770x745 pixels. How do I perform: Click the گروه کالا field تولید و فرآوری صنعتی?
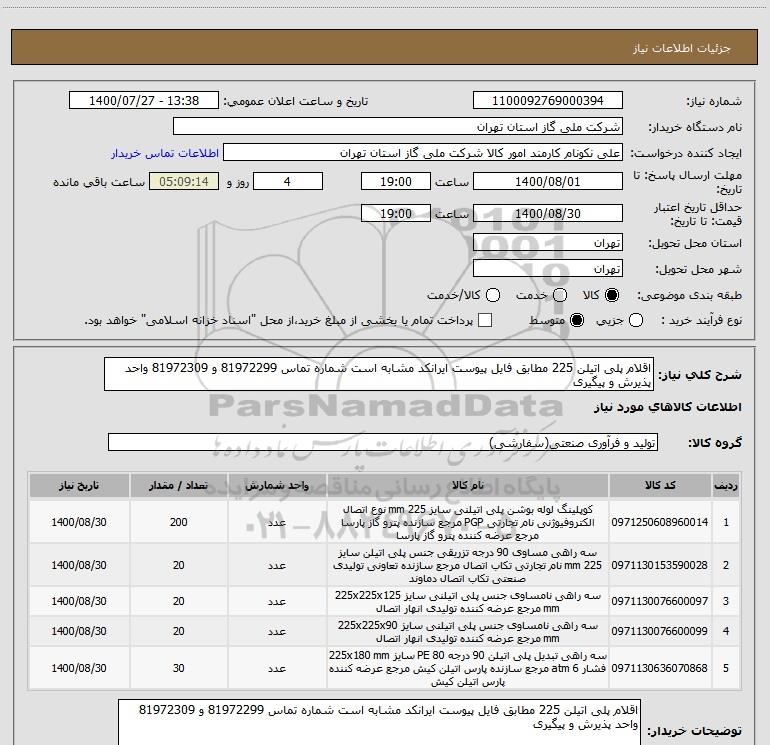[x=383, y=442]
